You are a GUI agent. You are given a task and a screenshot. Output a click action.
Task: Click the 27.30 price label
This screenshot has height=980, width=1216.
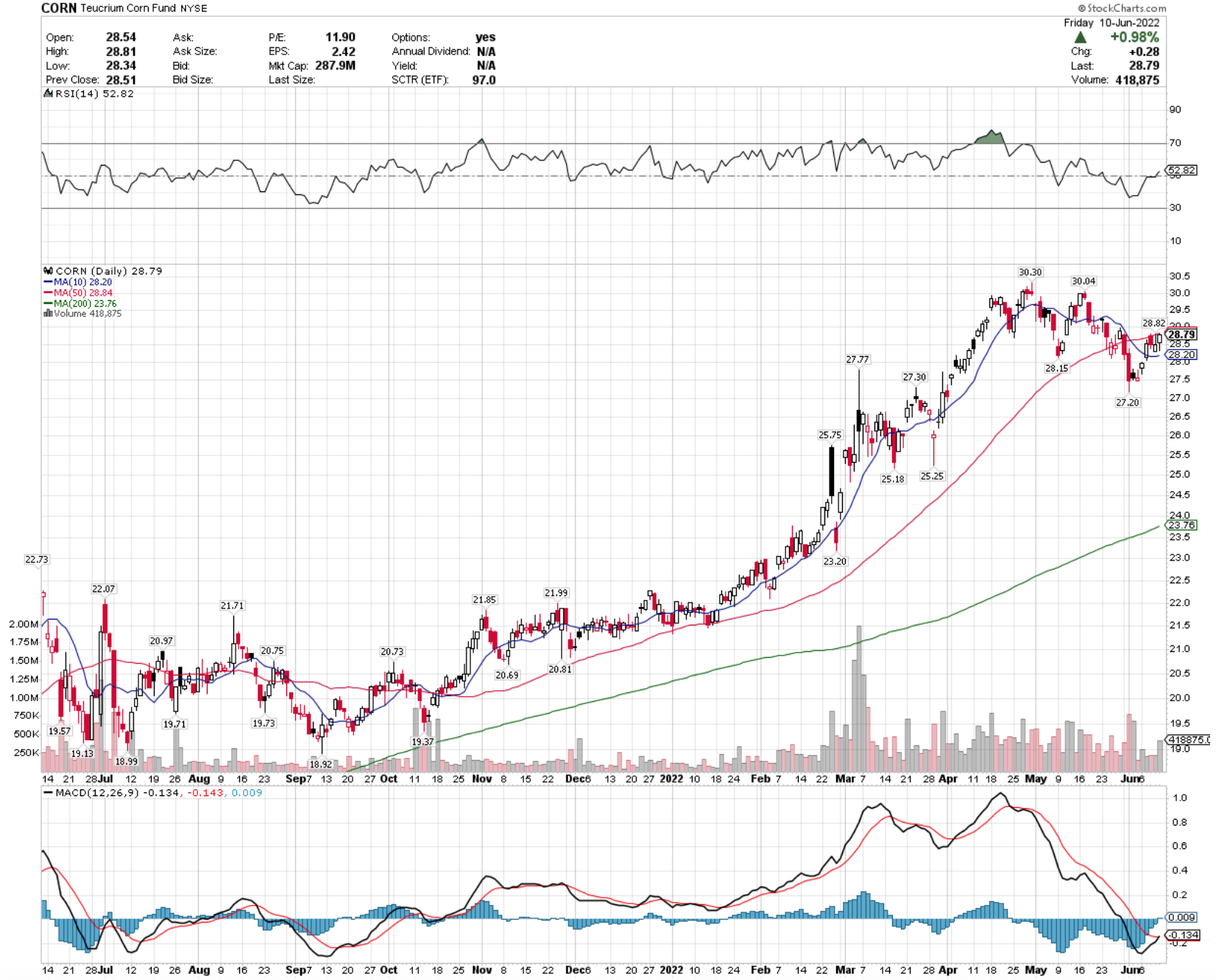click(x=915, y=377)
